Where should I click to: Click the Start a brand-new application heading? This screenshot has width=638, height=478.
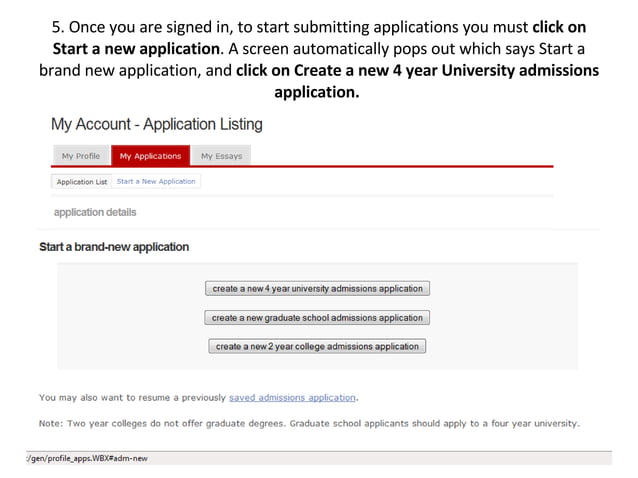tap(114, 247)
